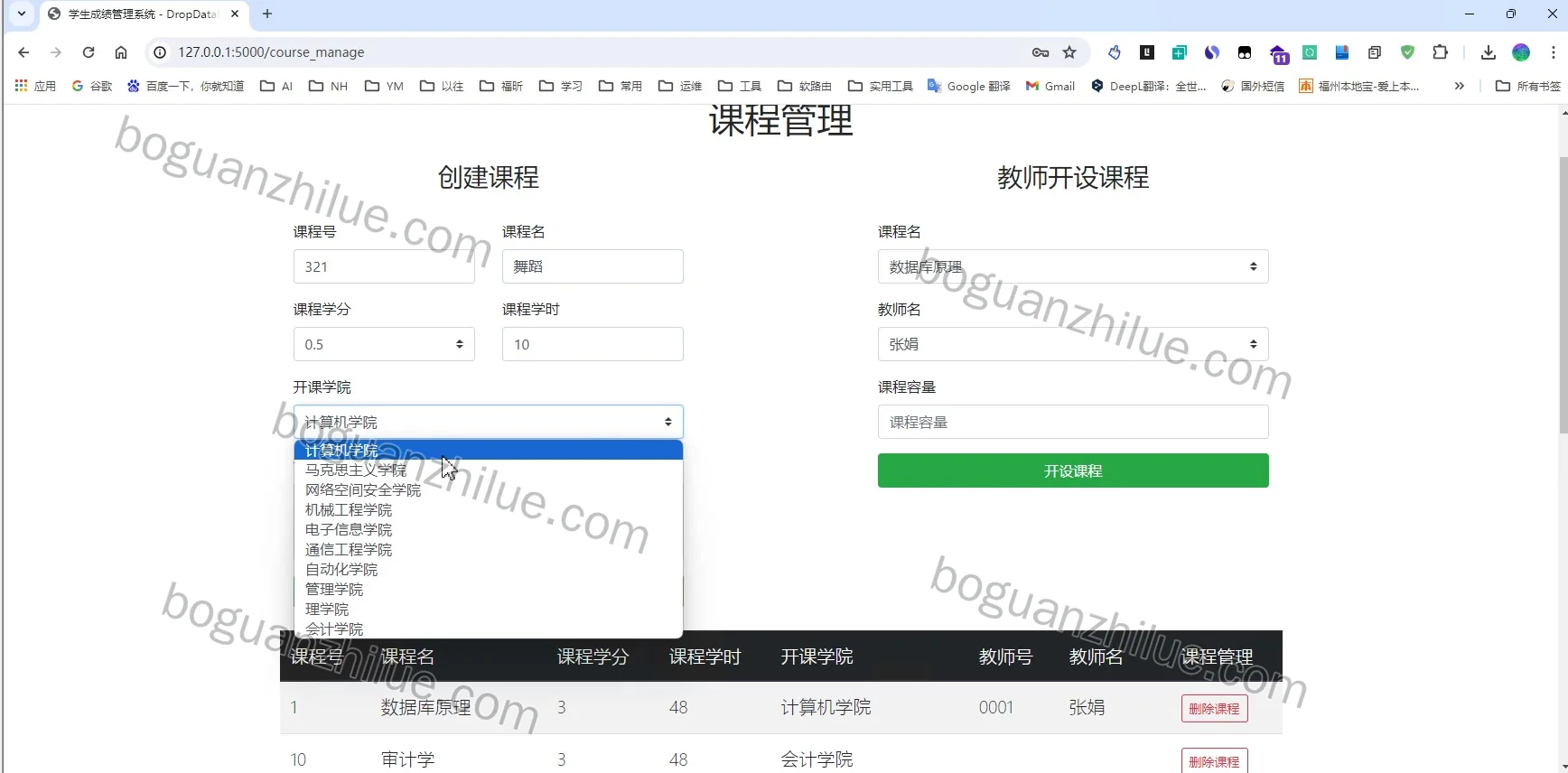Select 电子信息学院 option
The height and width of the screenshot is (773, 1568).
pyautogui.click(x=489, y=529)
